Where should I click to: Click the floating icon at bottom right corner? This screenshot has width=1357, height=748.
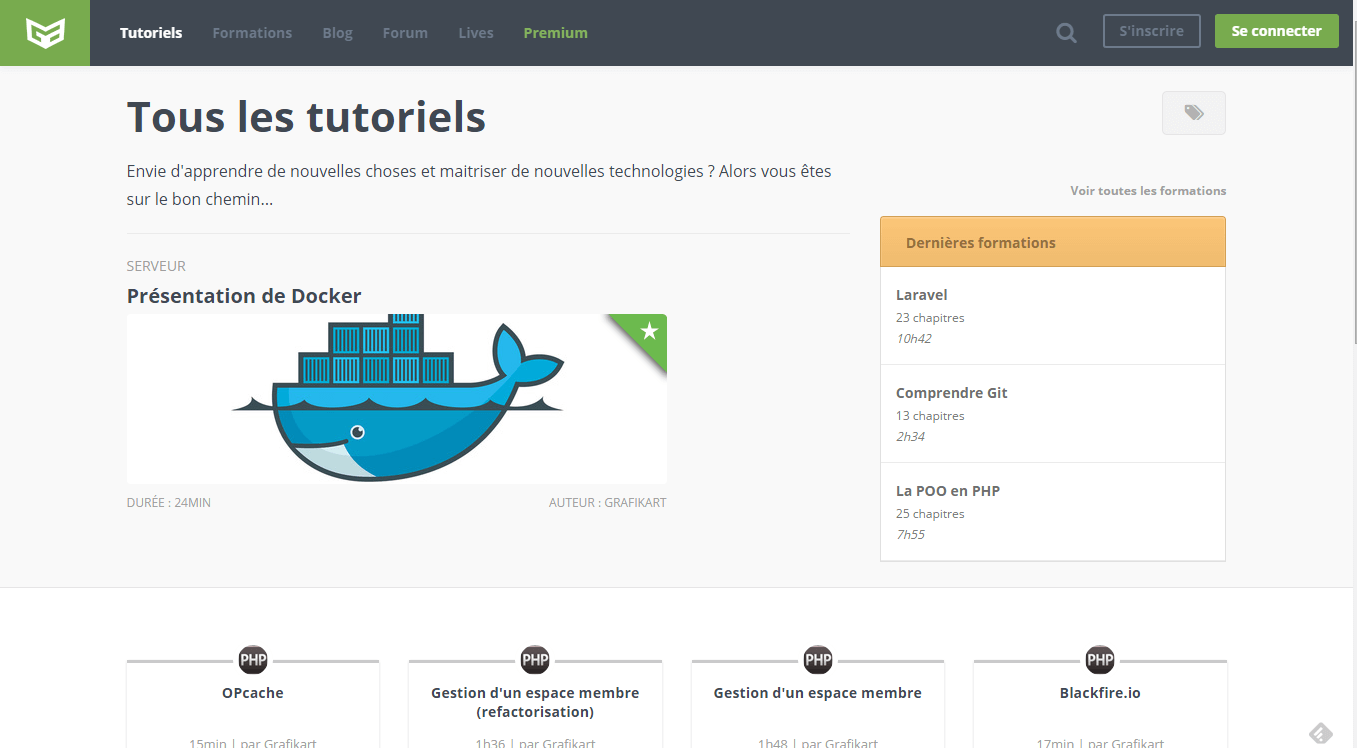(x=1320, y=733)
